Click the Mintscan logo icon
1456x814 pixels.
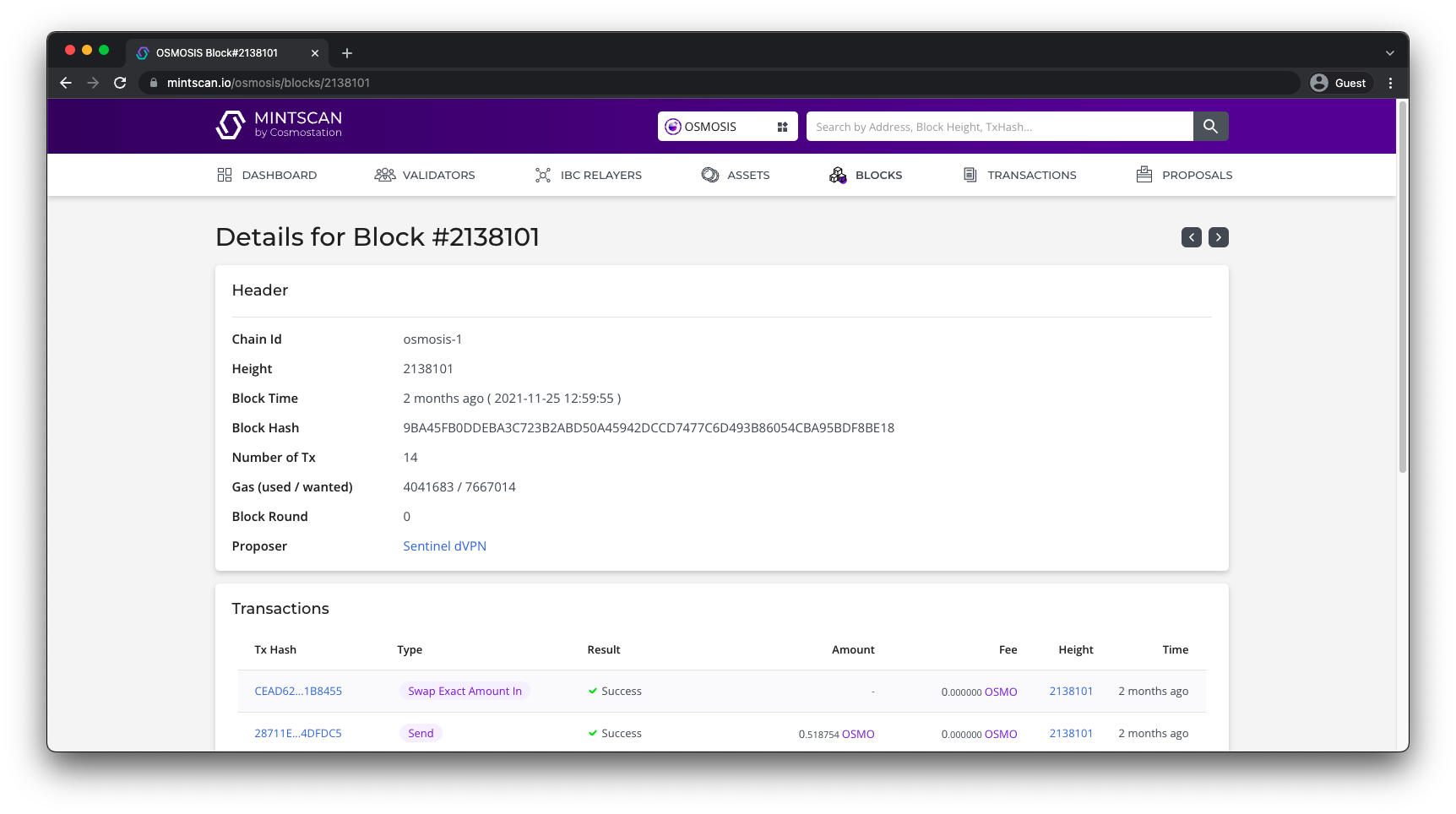click(230, 125)
